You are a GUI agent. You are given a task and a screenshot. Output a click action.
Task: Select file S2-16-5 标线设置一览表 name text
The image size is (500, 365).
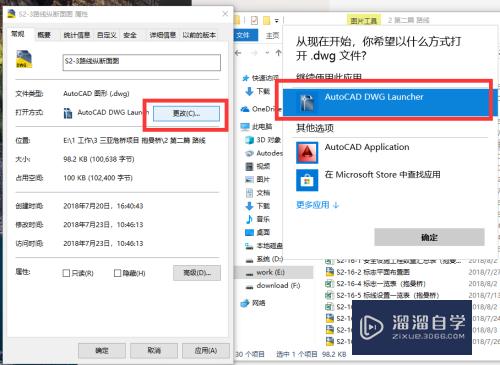387,295
